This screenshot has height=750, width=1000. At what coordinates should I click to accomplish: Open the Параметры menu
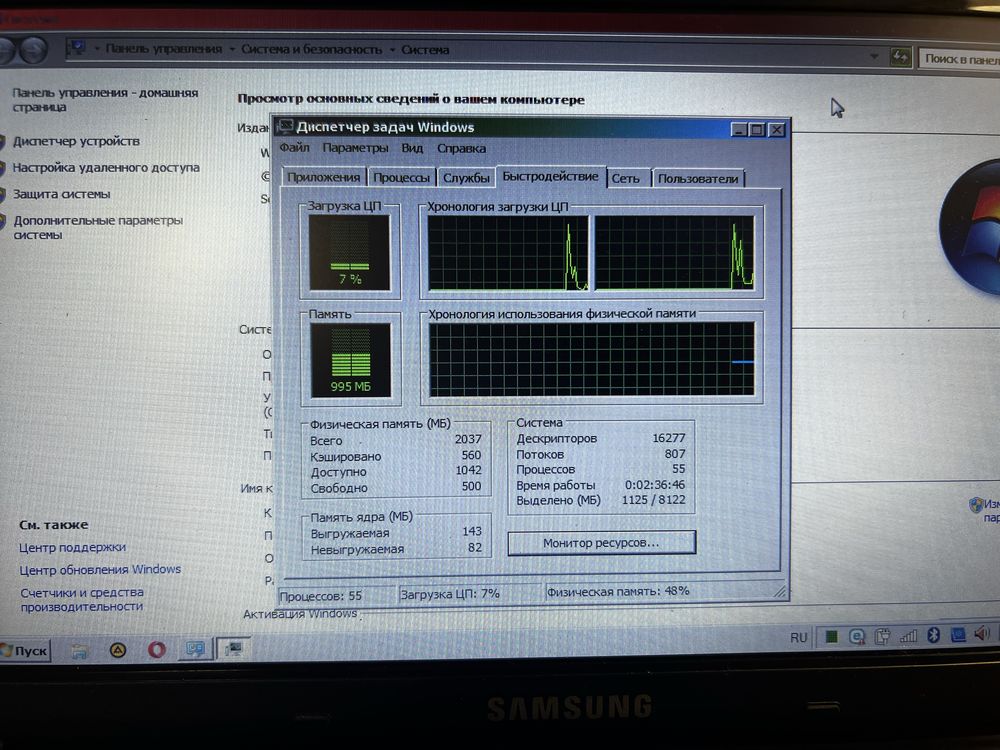pos(355,148)
